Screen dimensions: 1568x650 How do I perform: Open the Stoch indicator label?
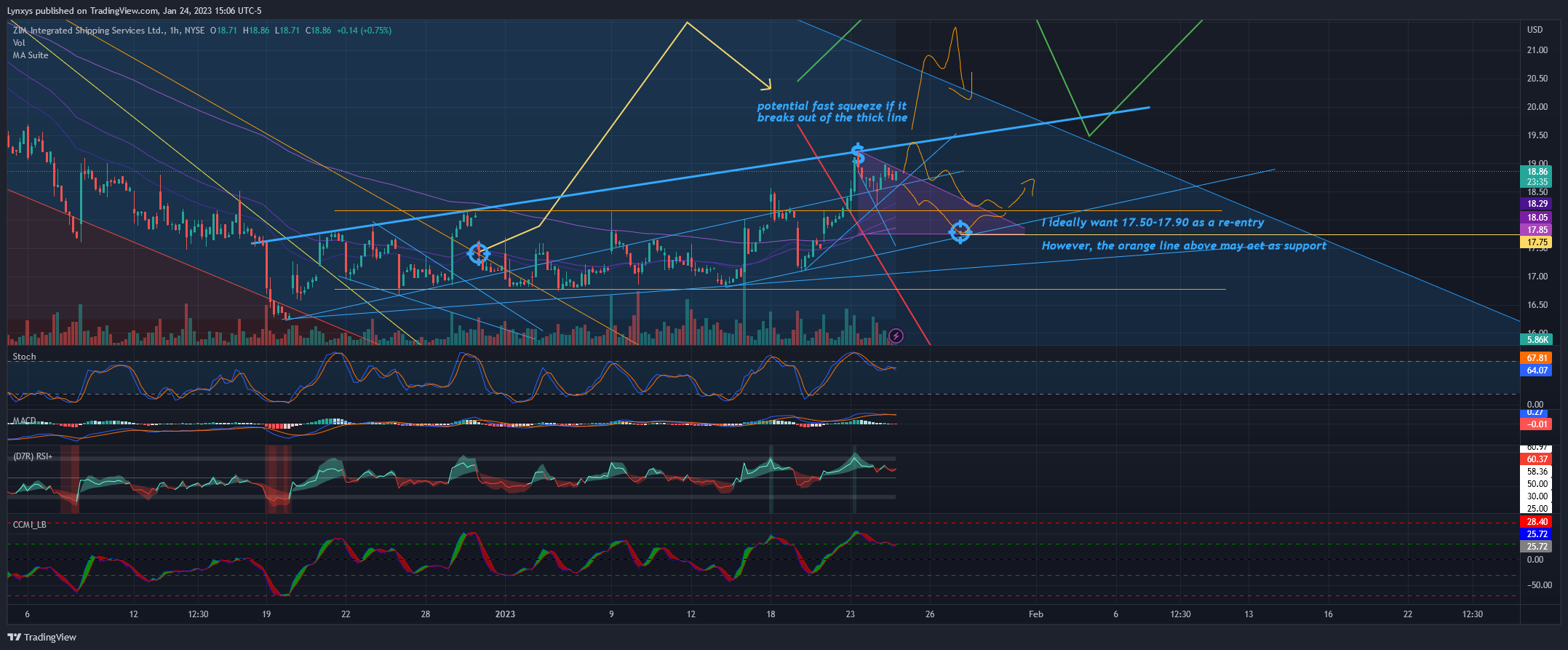pos(24,357)
